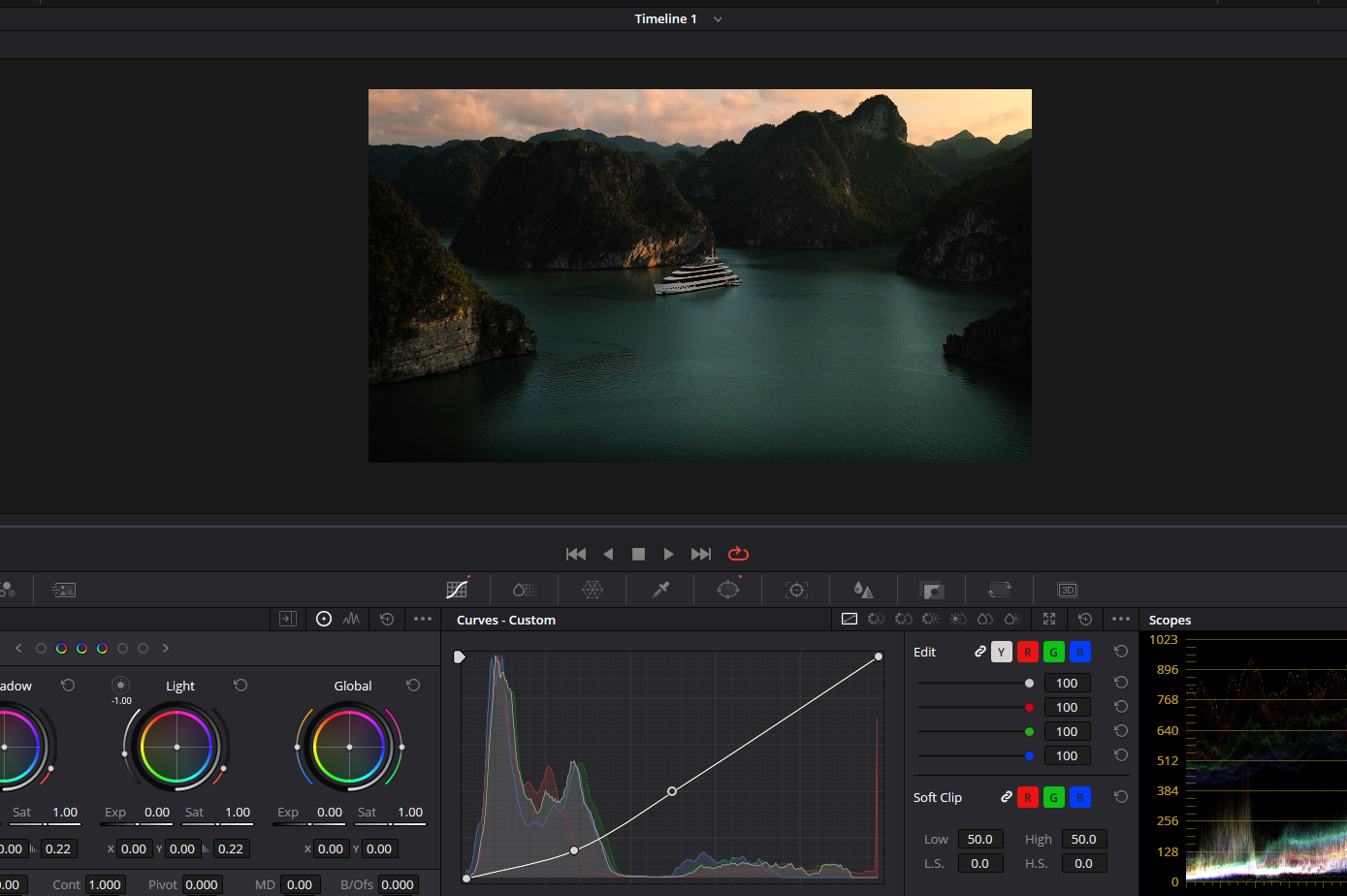
Task: Open the Curves panel options menu
Action: point(1121,619)
